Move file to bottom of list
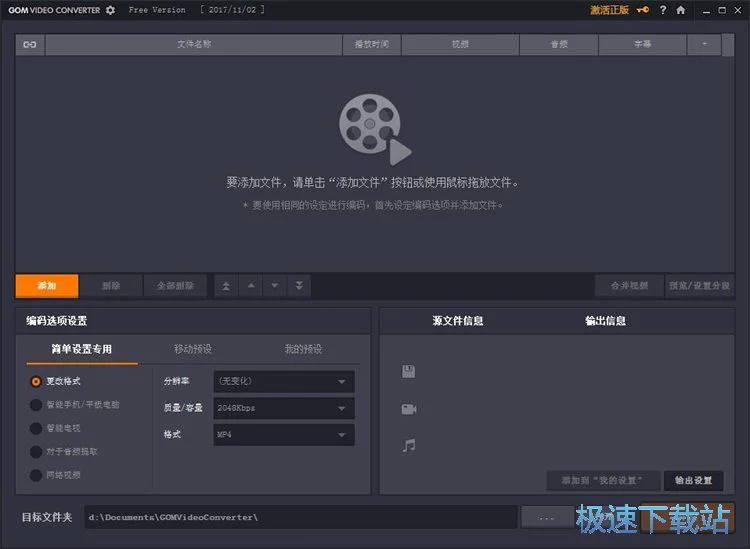Screen dimensions: 750x549 click(299, 286)
